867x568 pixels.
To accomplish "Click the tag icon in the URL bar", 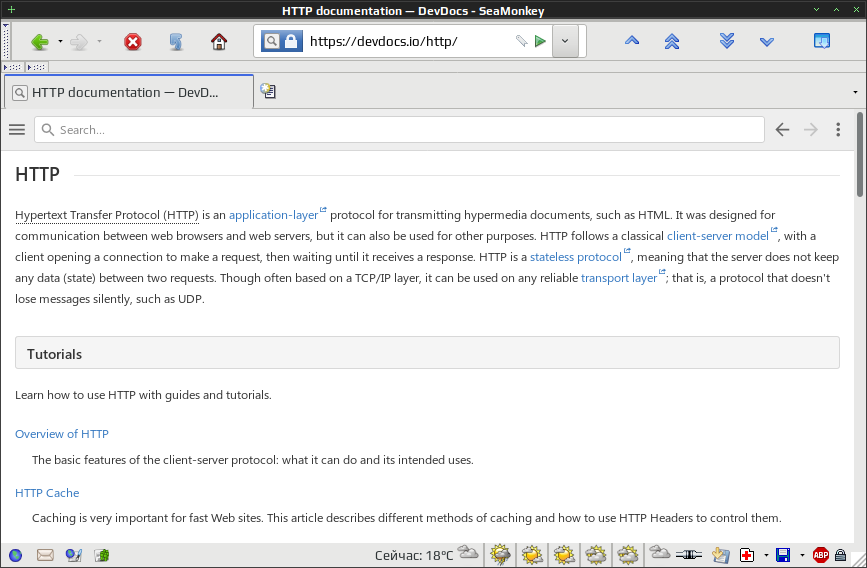I will click(x=521, y=41).
